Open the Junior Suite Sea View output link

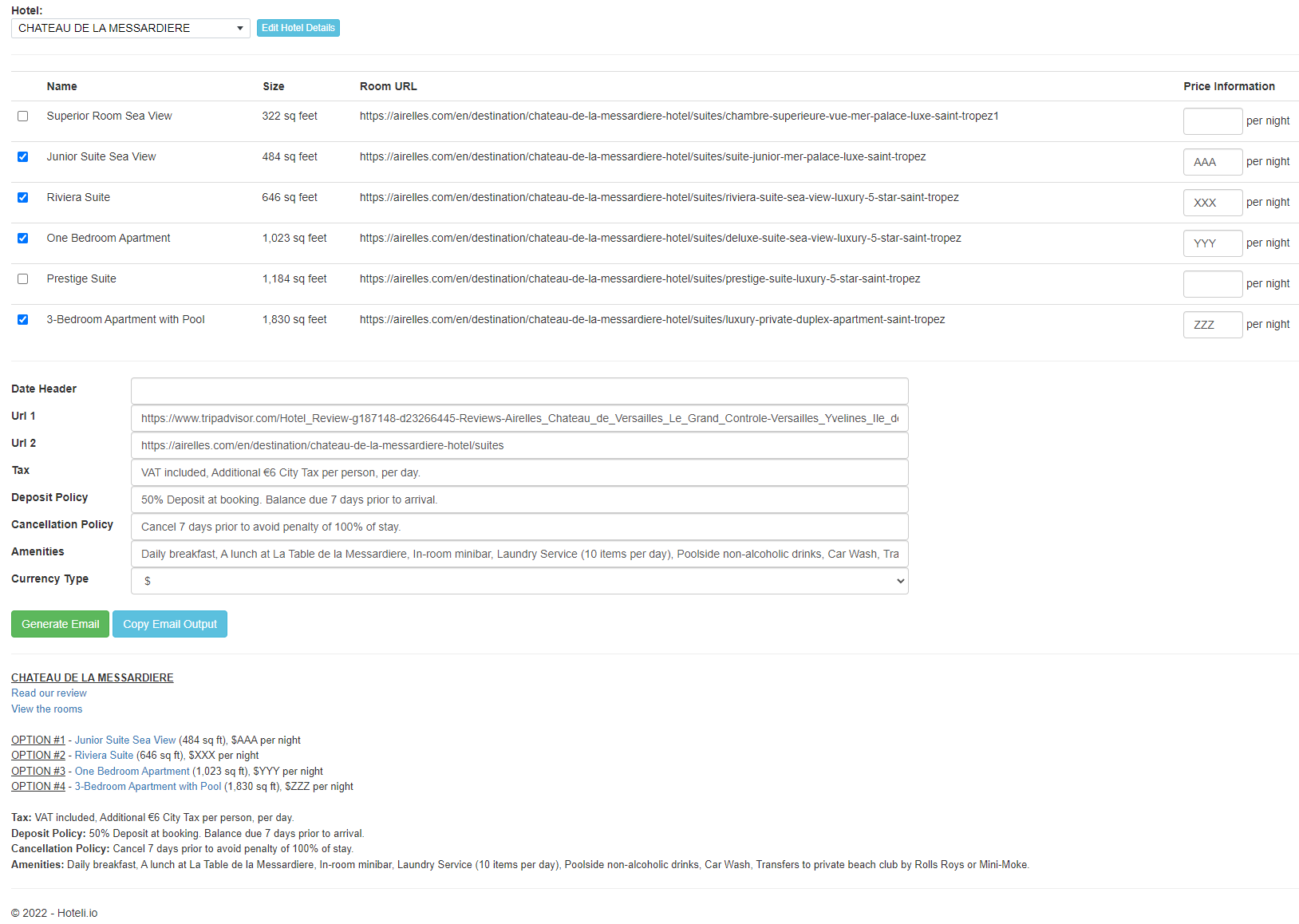pyautogui.click(x=125, y=740)
